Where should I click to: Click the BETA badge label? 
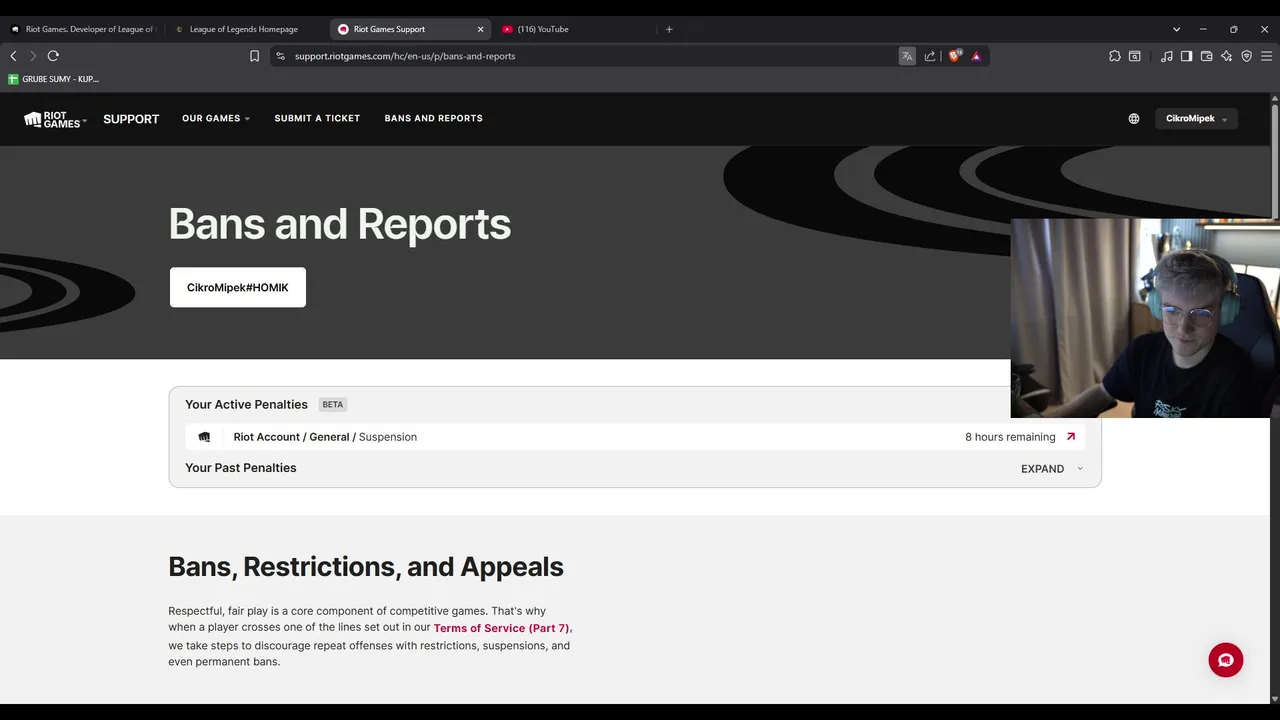[x=333, y=405]
